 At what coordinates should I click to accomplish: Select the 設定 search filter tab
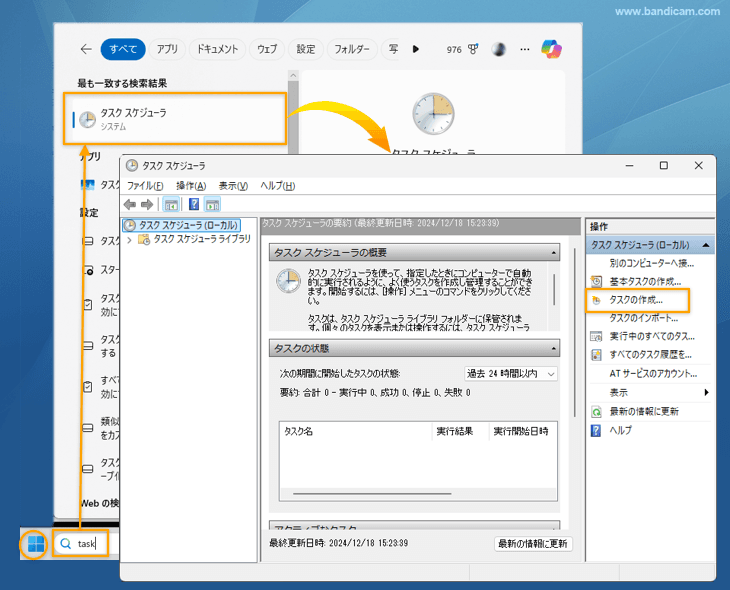(306, 49)
